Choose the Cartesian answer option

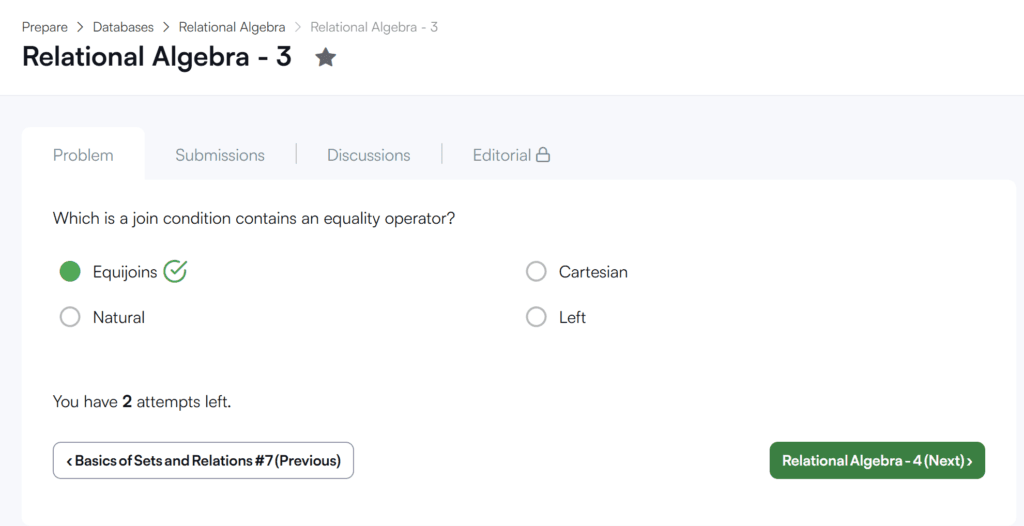tap(536, 272)
